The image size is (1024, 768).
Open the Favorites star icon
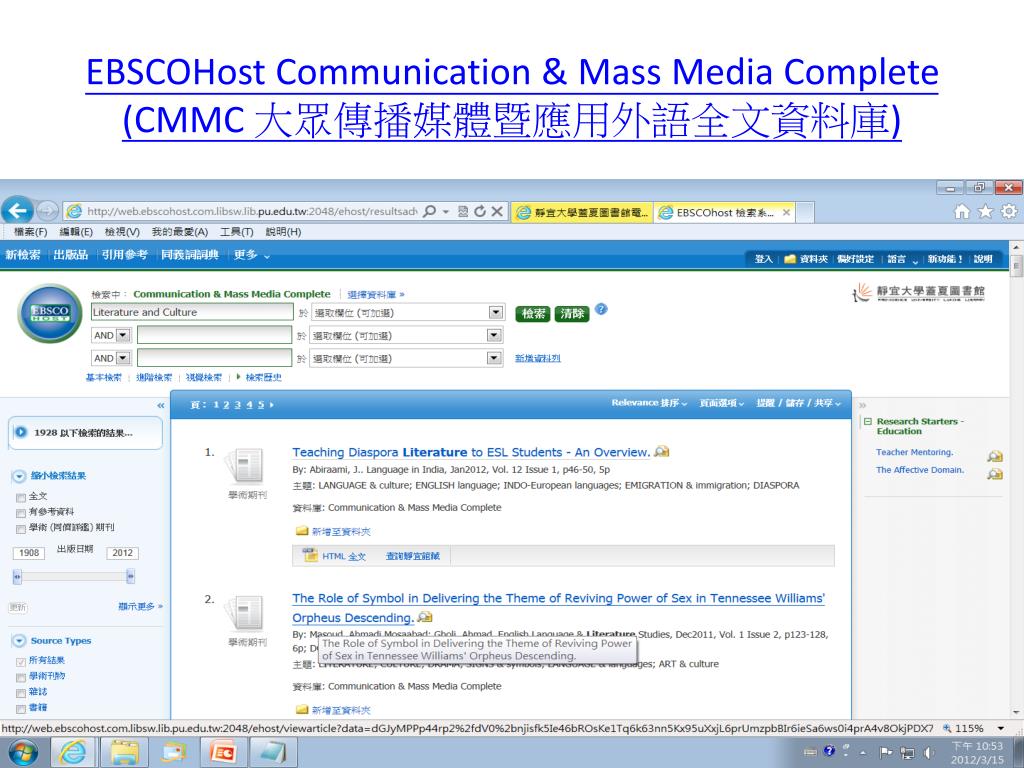(x=985, y=211)
